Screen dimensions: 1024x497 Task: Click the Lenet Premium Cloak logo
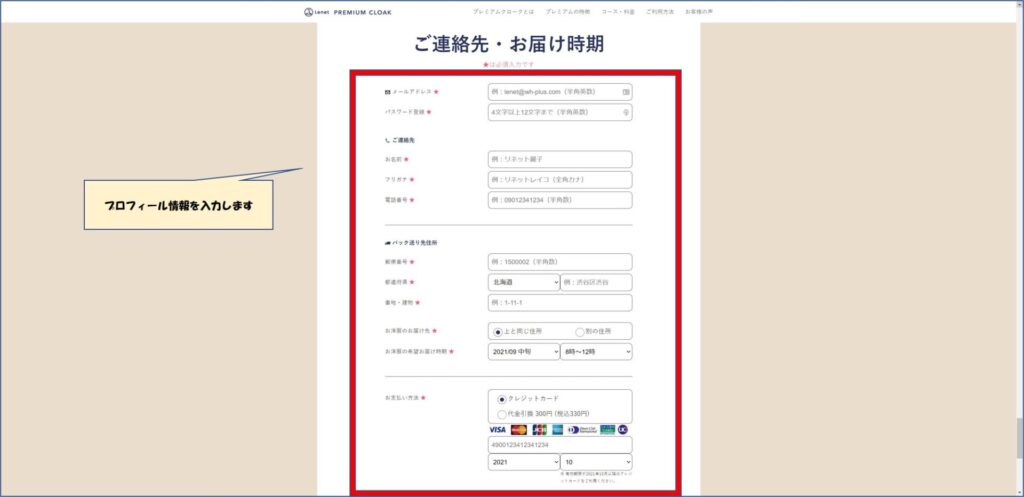348,12
